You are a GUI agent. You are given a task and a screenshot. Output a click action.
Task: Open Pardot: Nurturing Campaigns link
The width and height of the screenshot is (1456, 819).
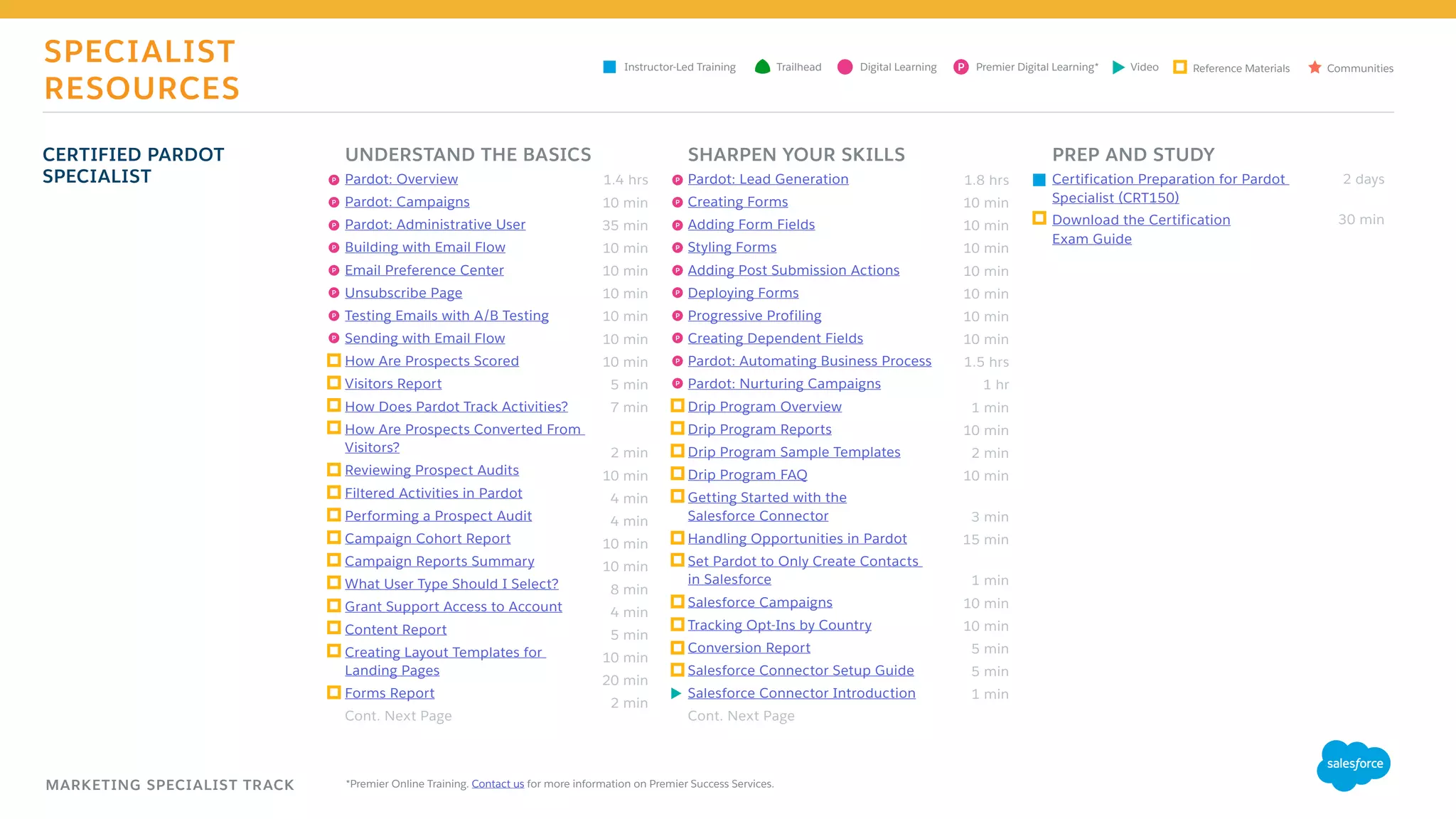coord(784,384)
